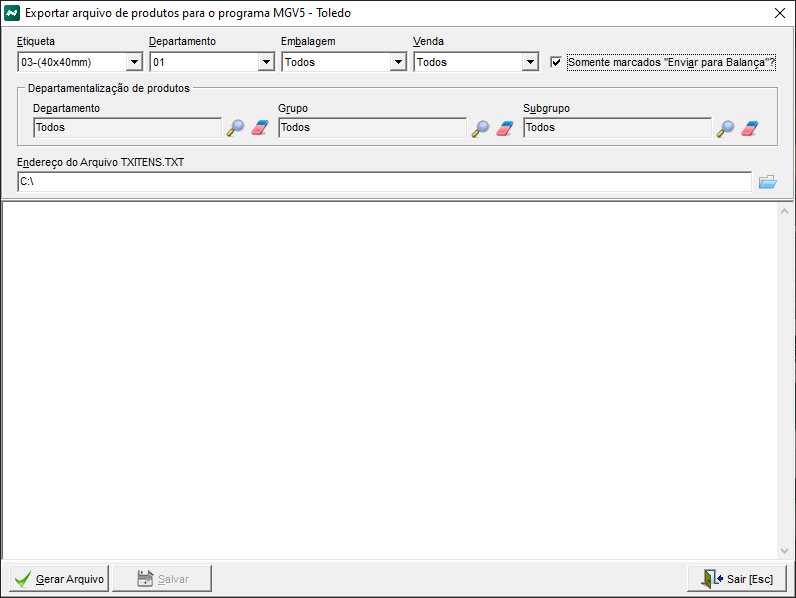Clear Subgrupo filter with eraser icon
Viewport: 796px width, 598px height.
tap(750, 128)
